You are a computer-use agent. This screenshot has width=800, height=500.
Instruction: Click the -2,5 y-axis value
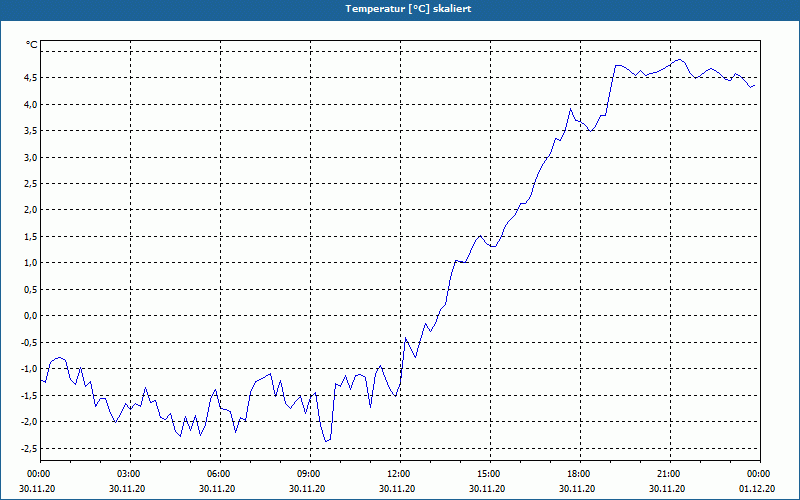[x=28, y=448]
